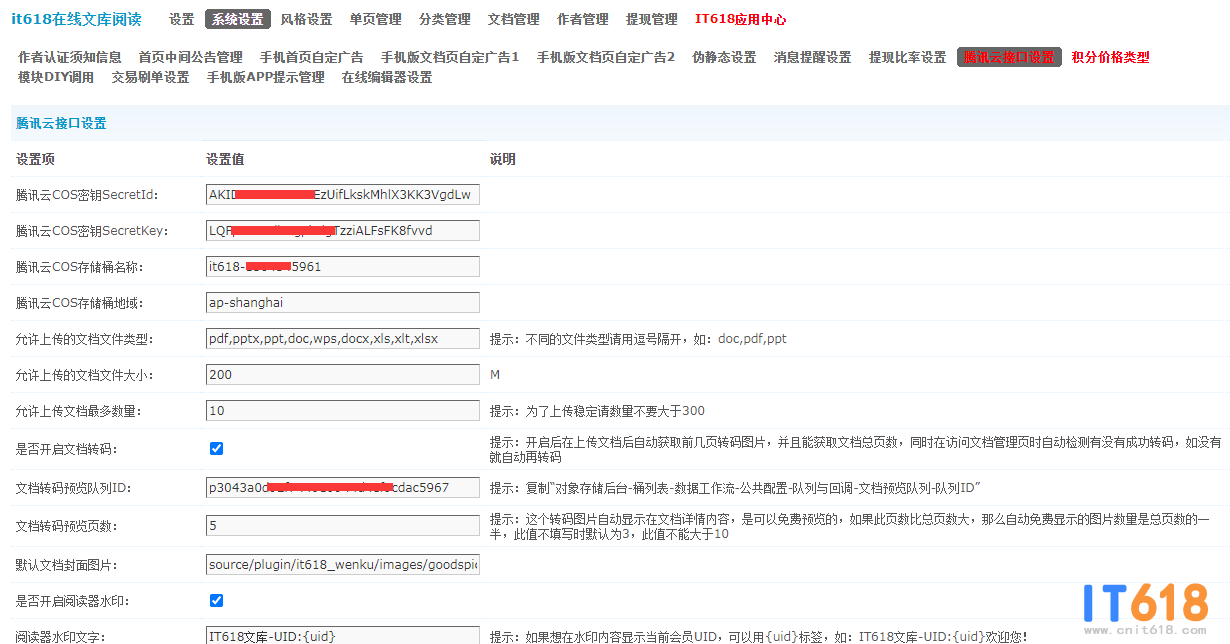Open 文档管理 tab
The width and height of the screenshot is (1230, 644).
(514, 19)
